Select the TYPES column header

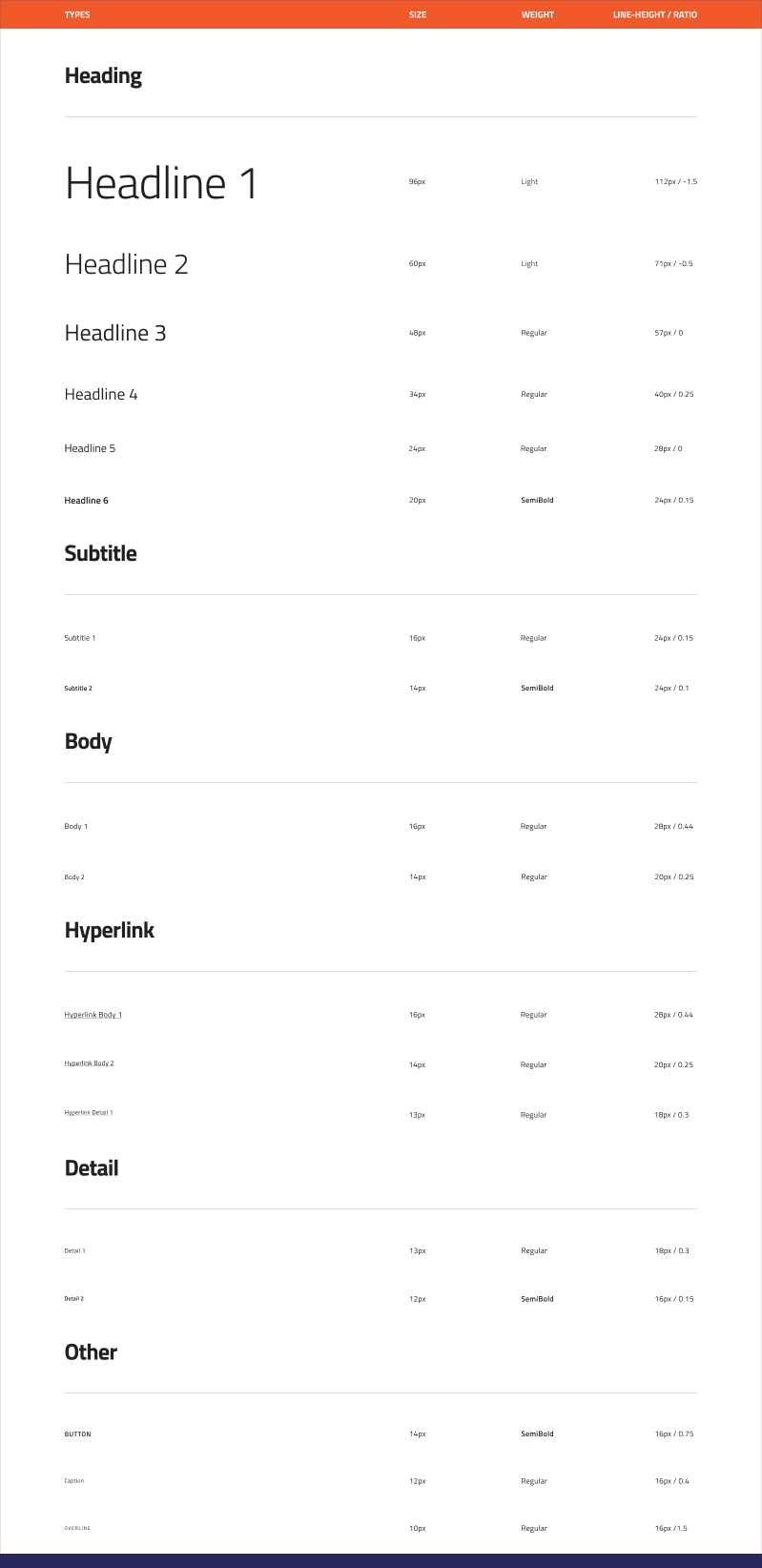tap(77, 14)
